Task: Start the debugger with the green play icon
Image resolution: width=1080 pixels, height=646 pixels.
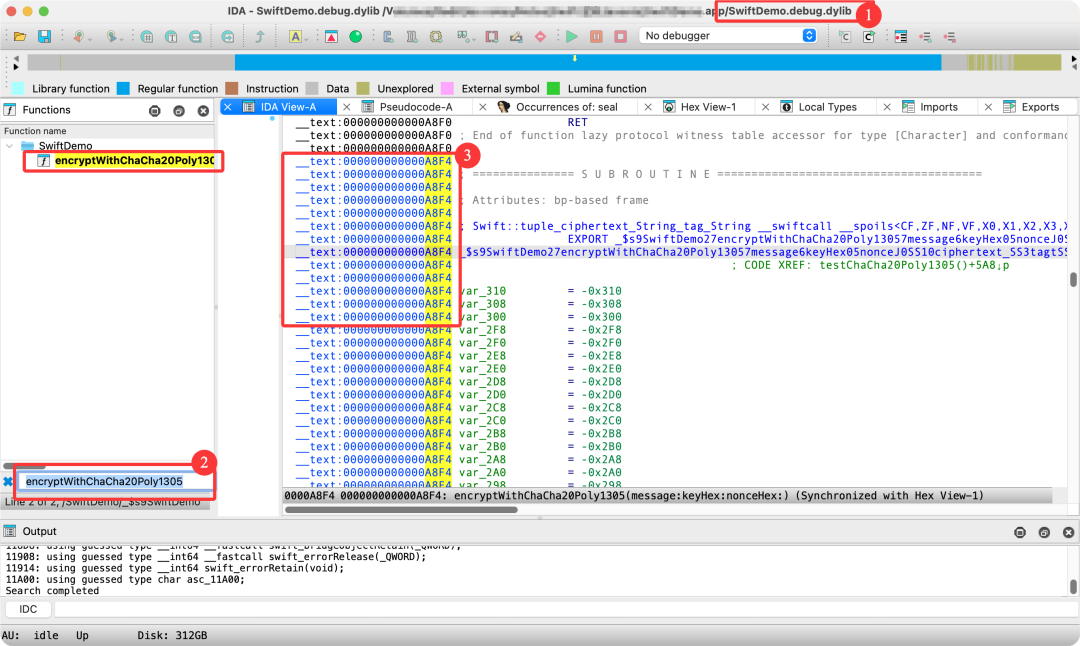Action: 572,37
